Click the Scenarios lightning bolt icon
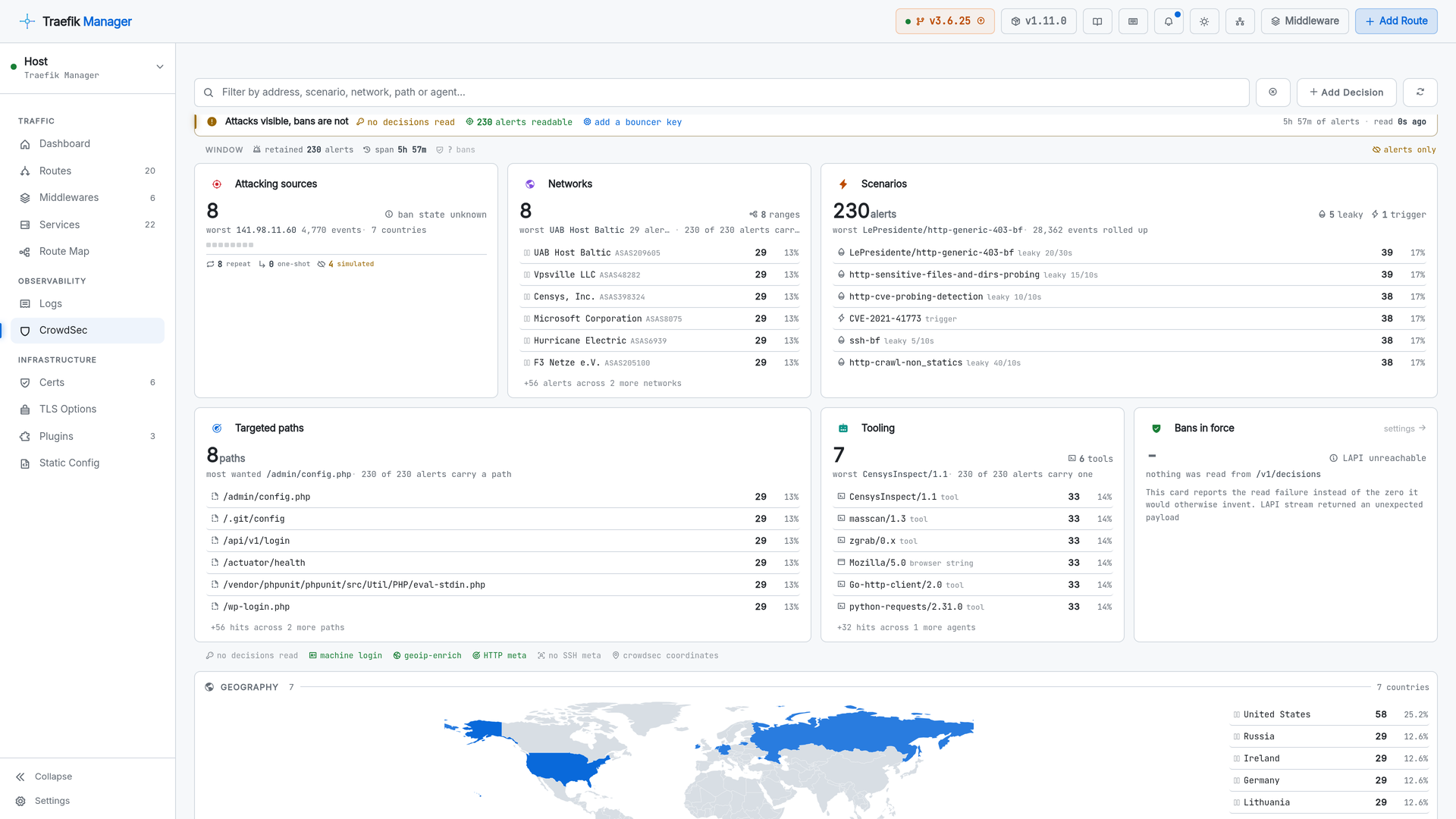The height and width of the screenshot is (819, 1456). (843, 184)
